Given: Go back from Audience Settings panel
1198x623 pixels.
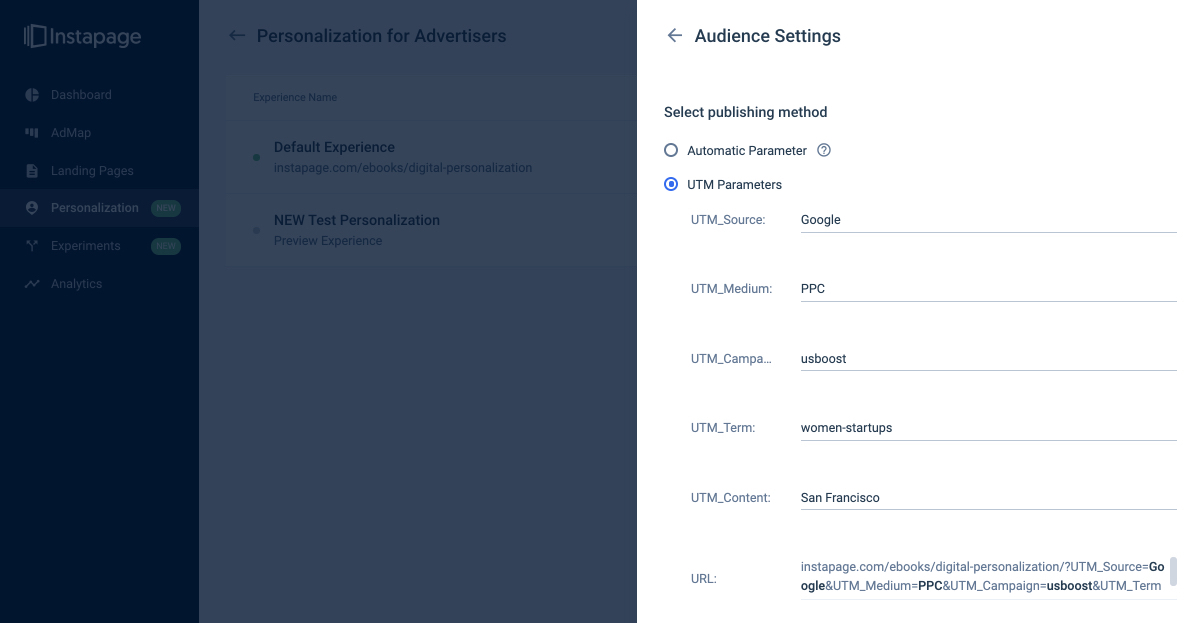Looking at the screenshot, I should pos(675,36).
